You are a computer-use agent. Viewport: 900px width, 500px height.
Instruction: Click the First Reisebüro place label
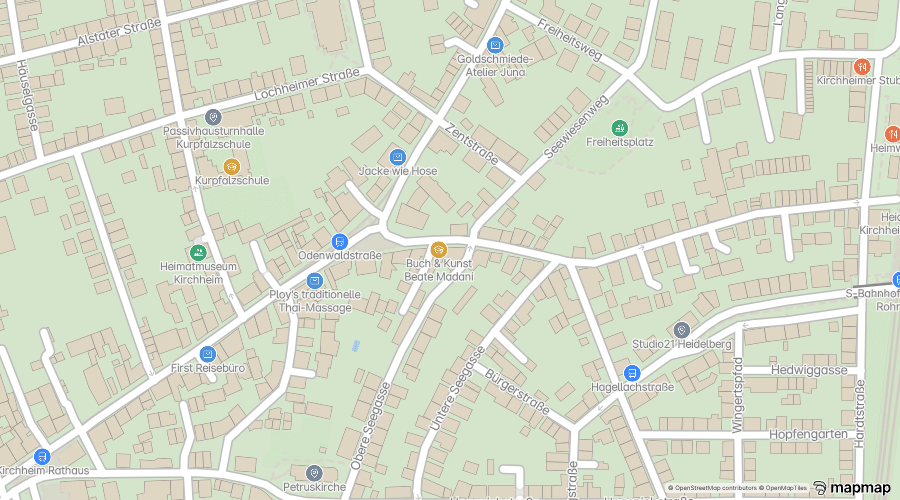pyautogui.click(x=208, y=369)
